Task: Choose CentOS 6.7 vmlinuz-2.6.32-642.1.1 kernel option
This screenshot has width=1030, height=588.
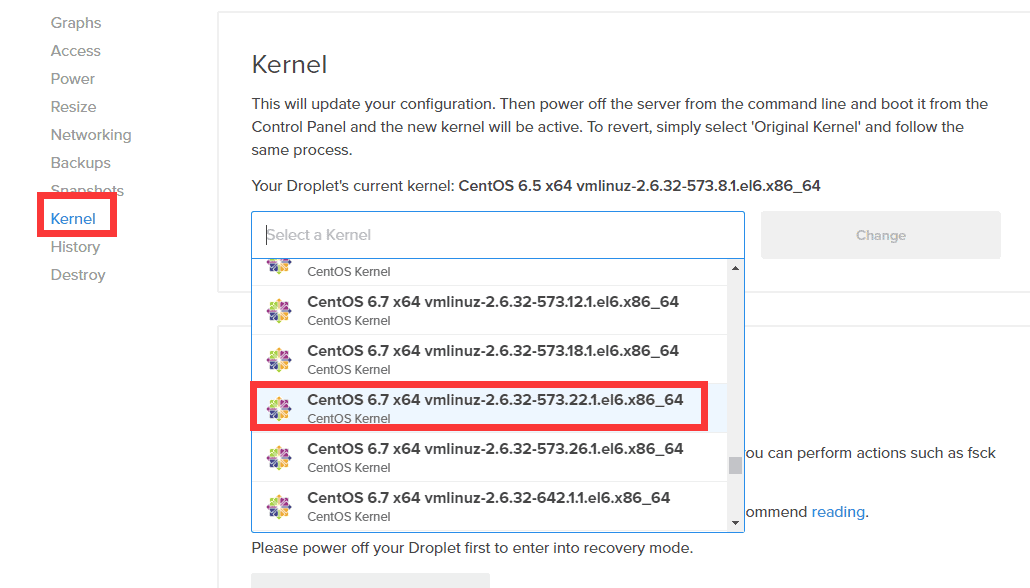Action: [x=489, y=507]
